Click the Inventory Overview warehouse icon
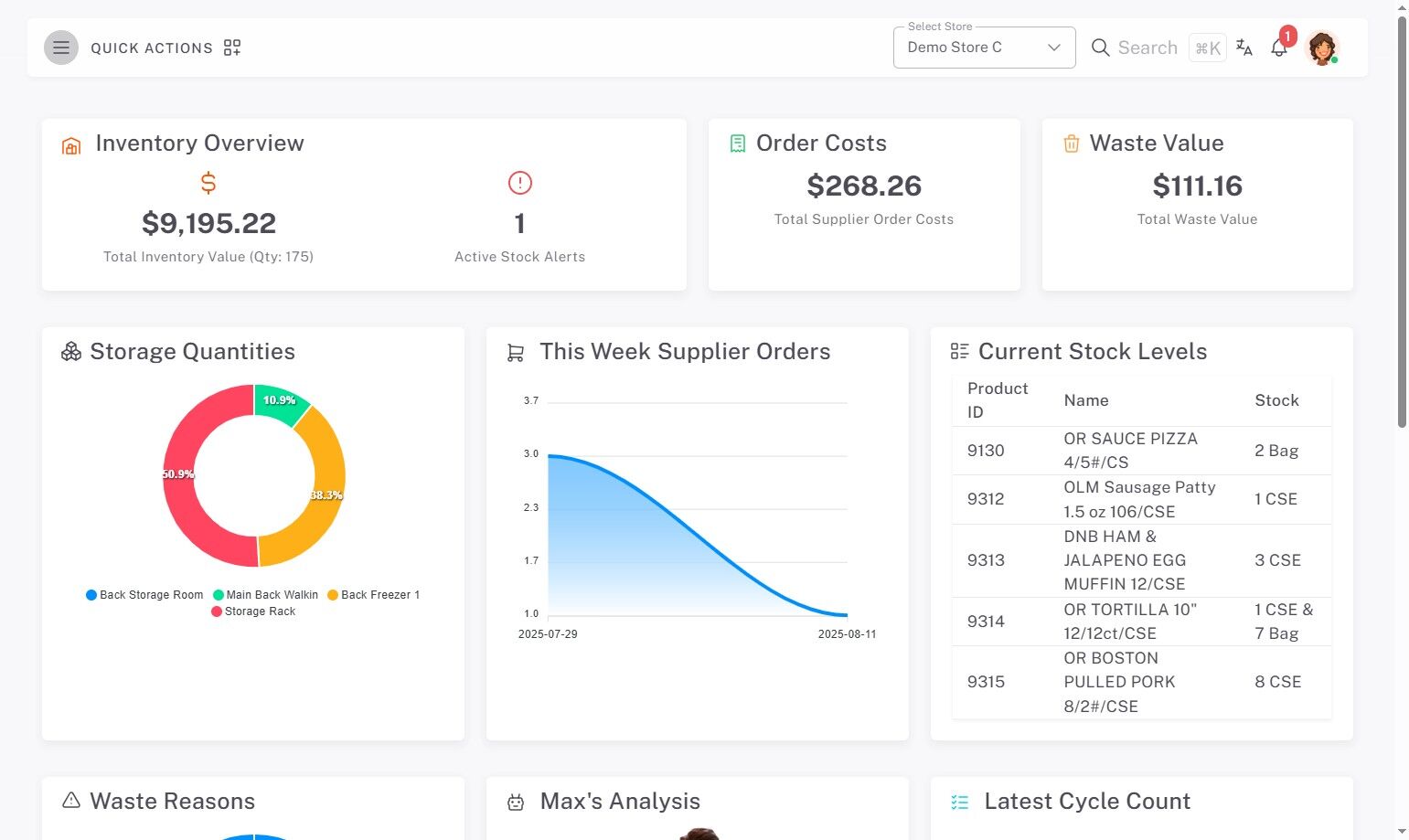Screen dimensions: 1409x840 click(71, 145)
